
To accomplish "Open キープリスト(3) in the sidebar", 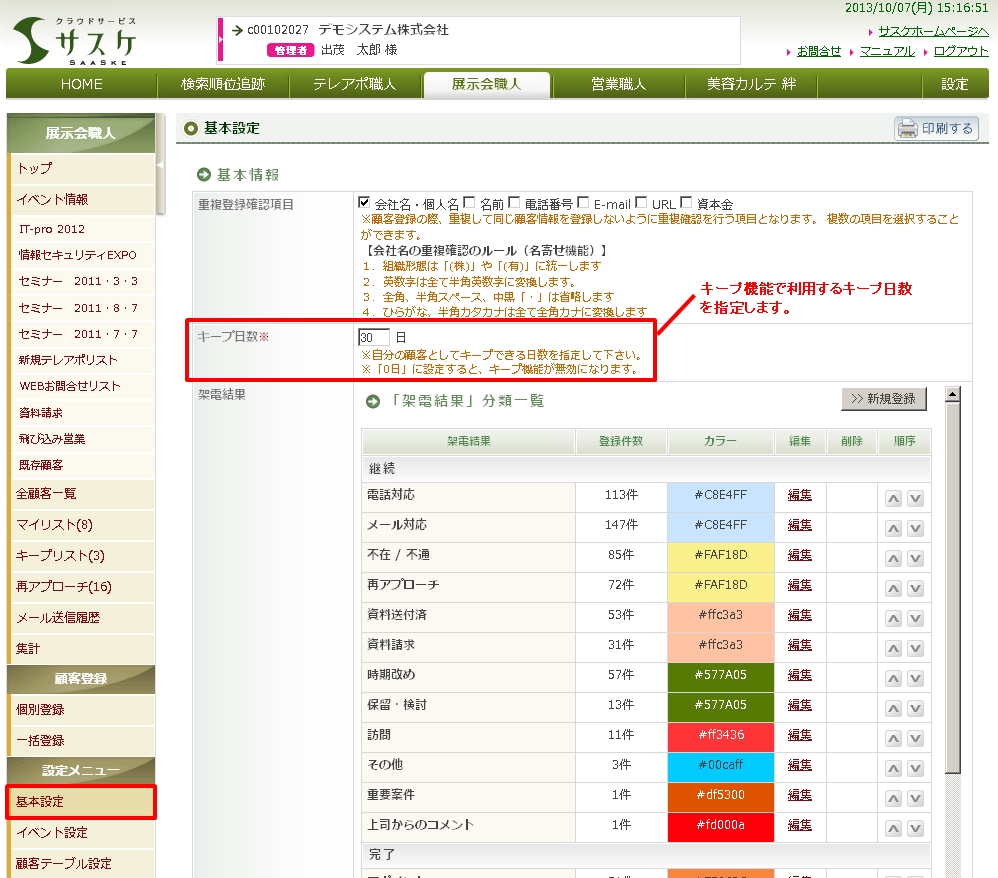I will point(60,556).
